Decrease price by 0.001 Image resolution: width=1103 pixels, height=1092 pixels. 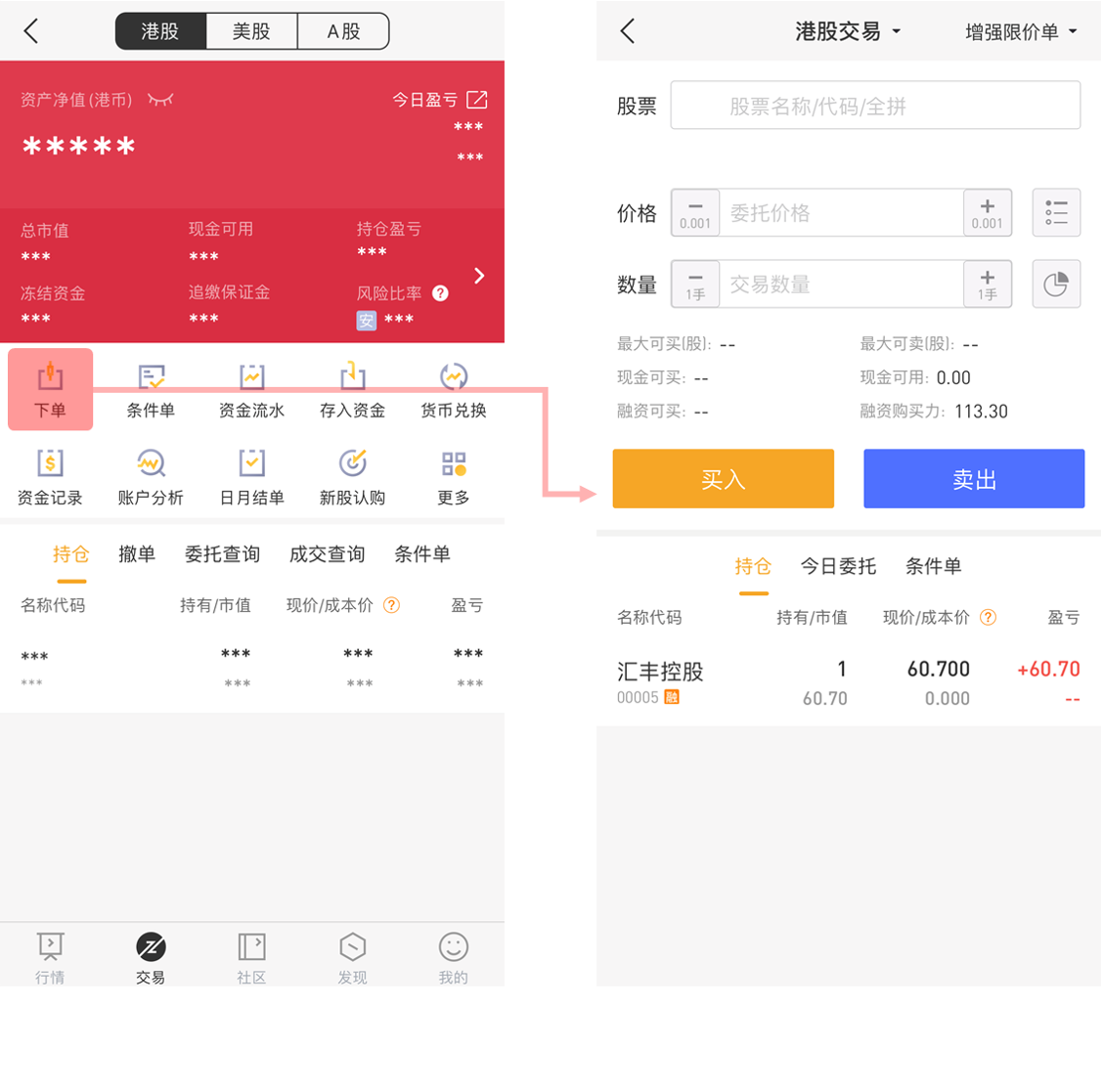pos(695,212)
